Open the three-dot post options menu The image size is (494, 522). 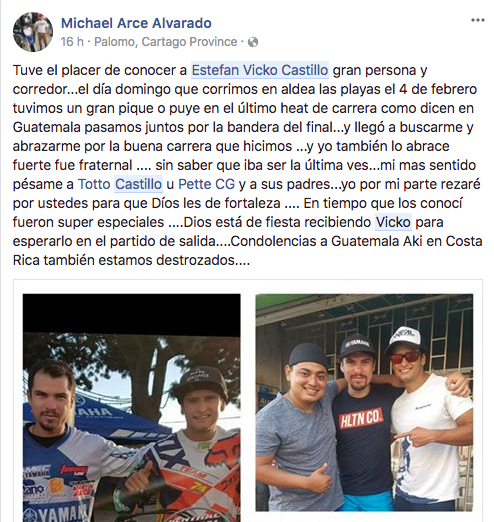477,20
